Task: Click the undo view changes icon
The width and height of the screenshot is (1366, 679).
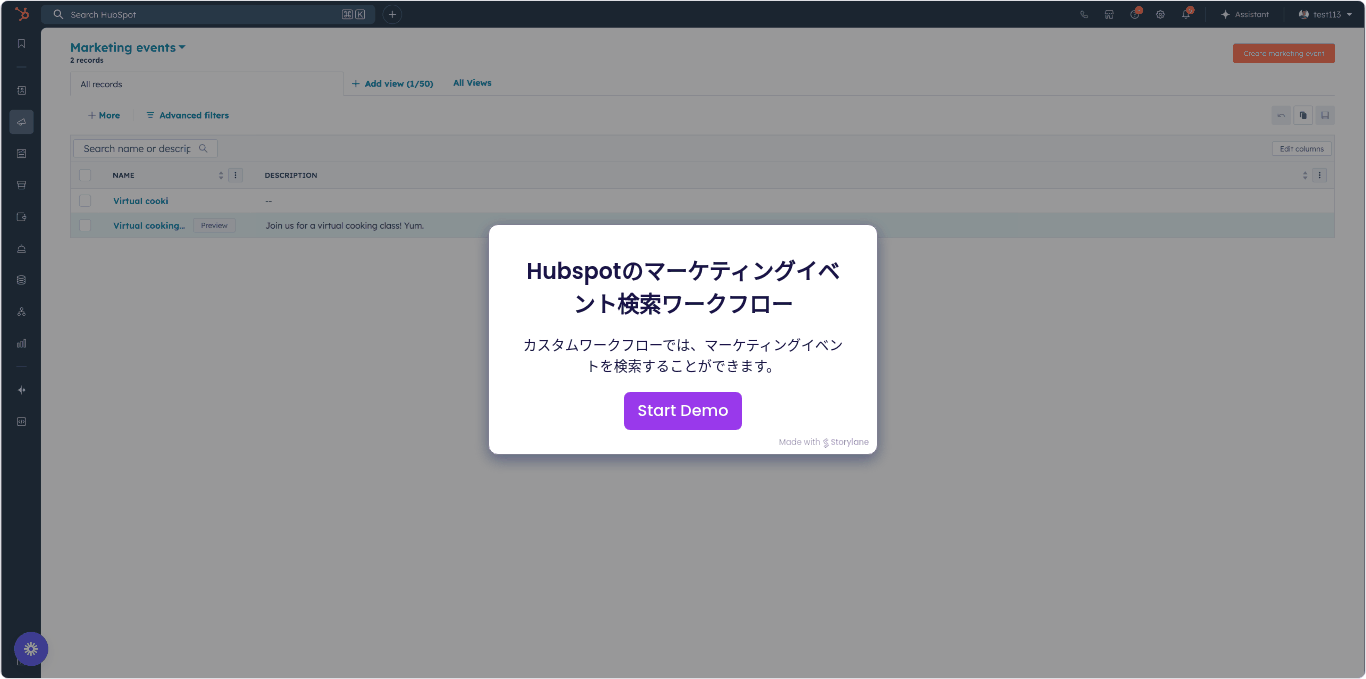Action: pos(1281,116)
